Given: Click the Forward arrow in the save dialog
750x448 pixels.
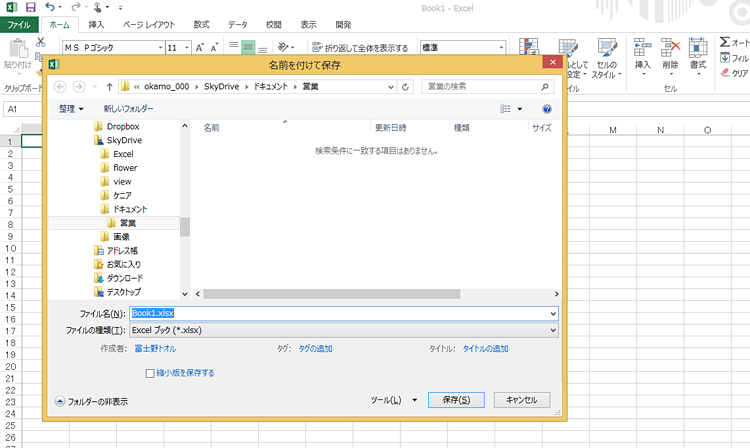Looking at the screenshot, I should pyautogui.click(x=79, y=87).
